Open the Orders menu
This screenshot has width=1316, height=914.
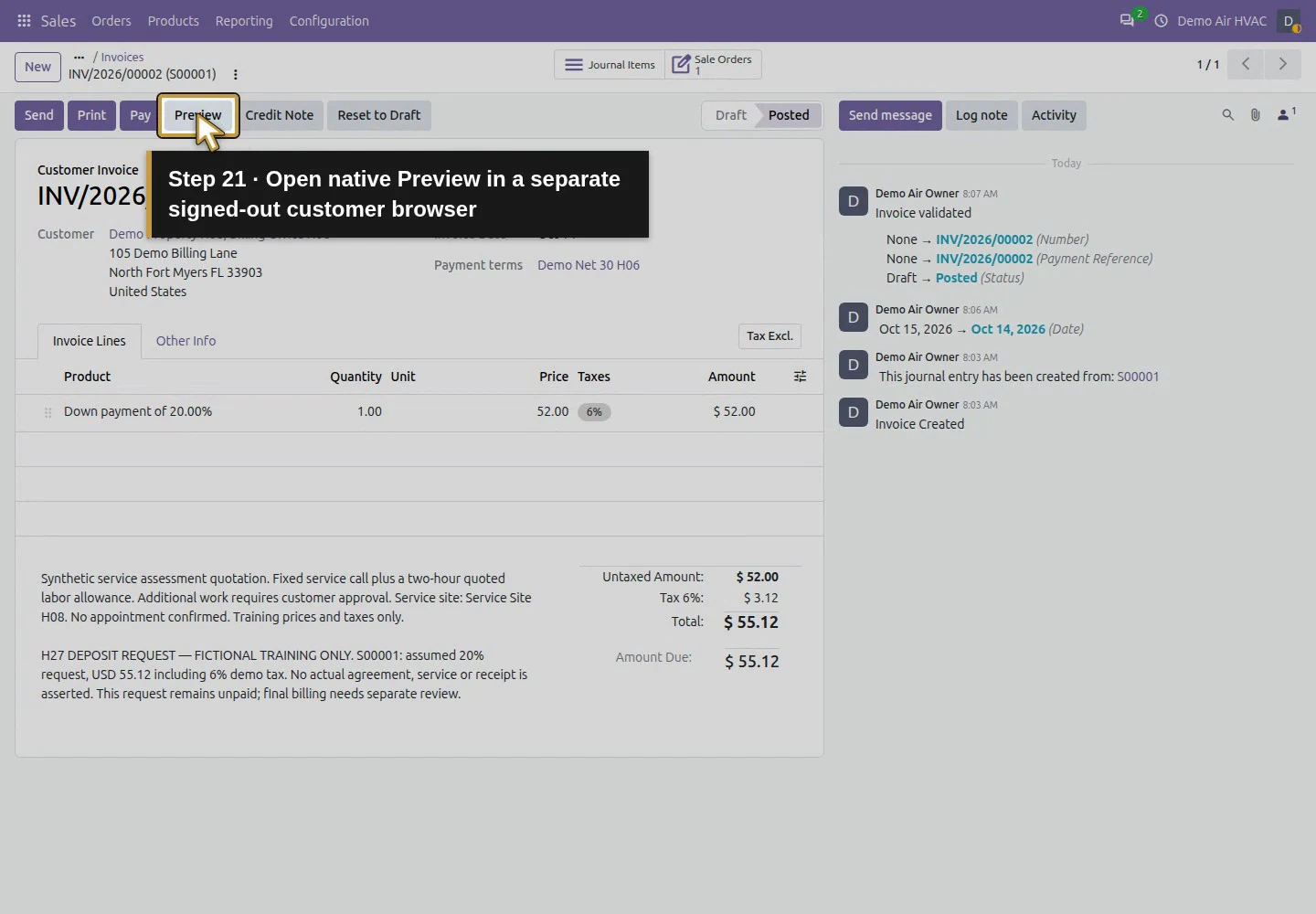tap(111, 20)
